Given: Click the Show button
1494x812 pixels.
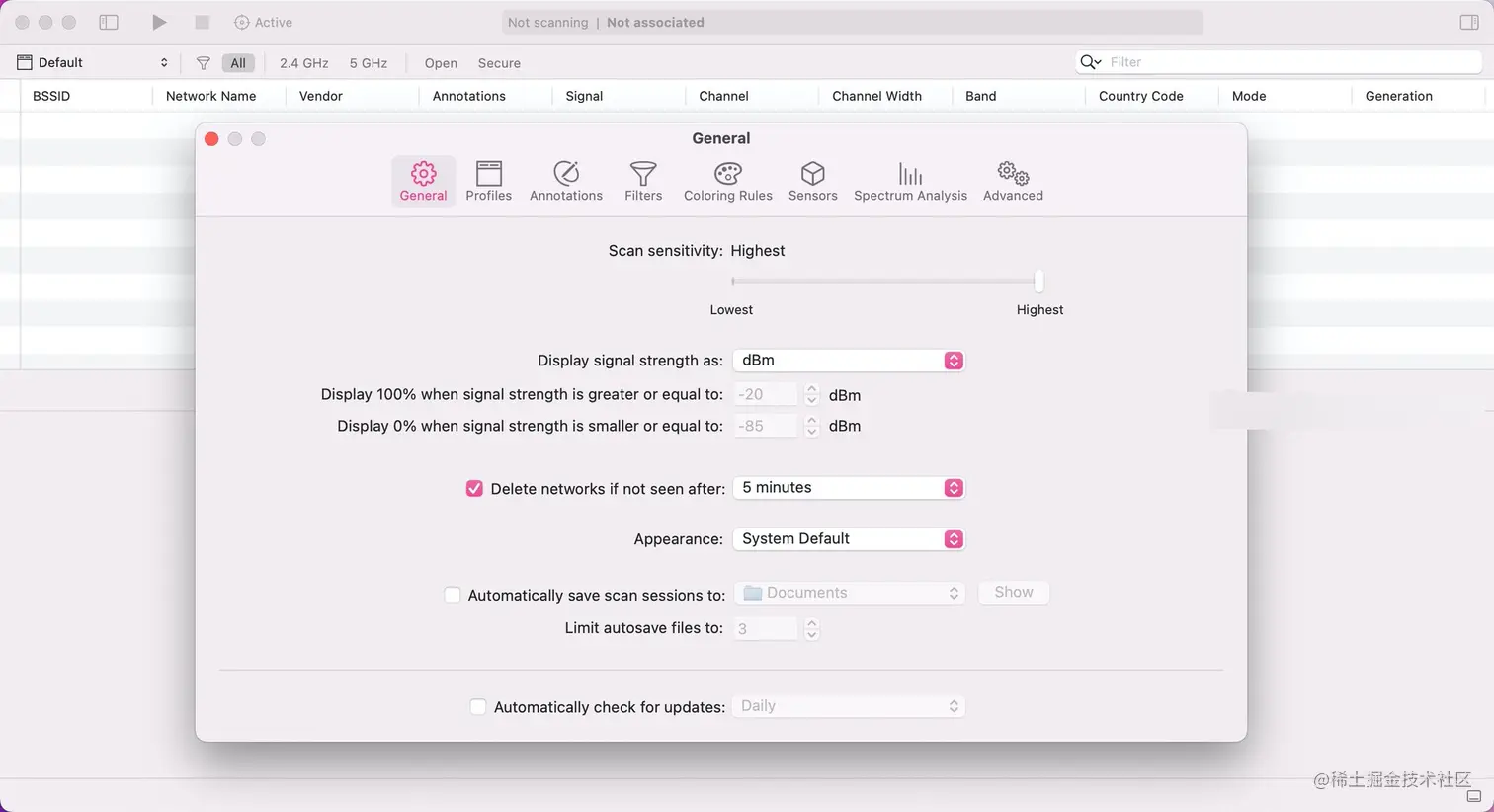Looking at the screenshot, I should (1014, 592).
